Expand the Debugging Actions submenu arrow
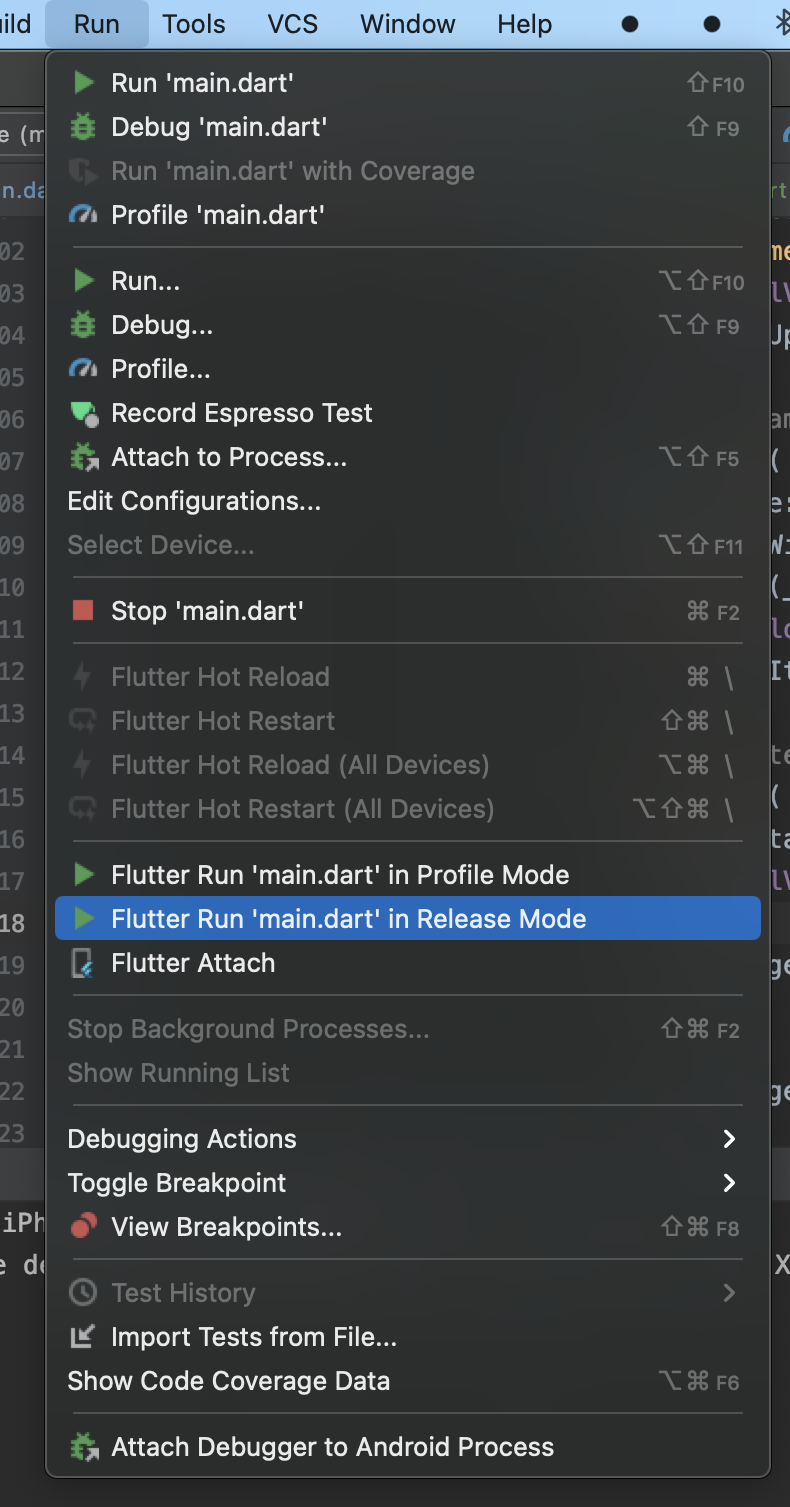Viewport: 790px width, 1507px height. pyautogui.click(x=729, y=1139)
